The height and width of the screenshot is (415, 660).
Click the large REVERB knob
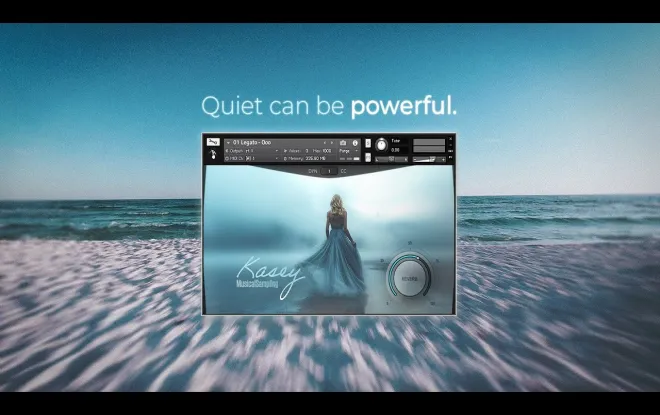click(409, 278)
